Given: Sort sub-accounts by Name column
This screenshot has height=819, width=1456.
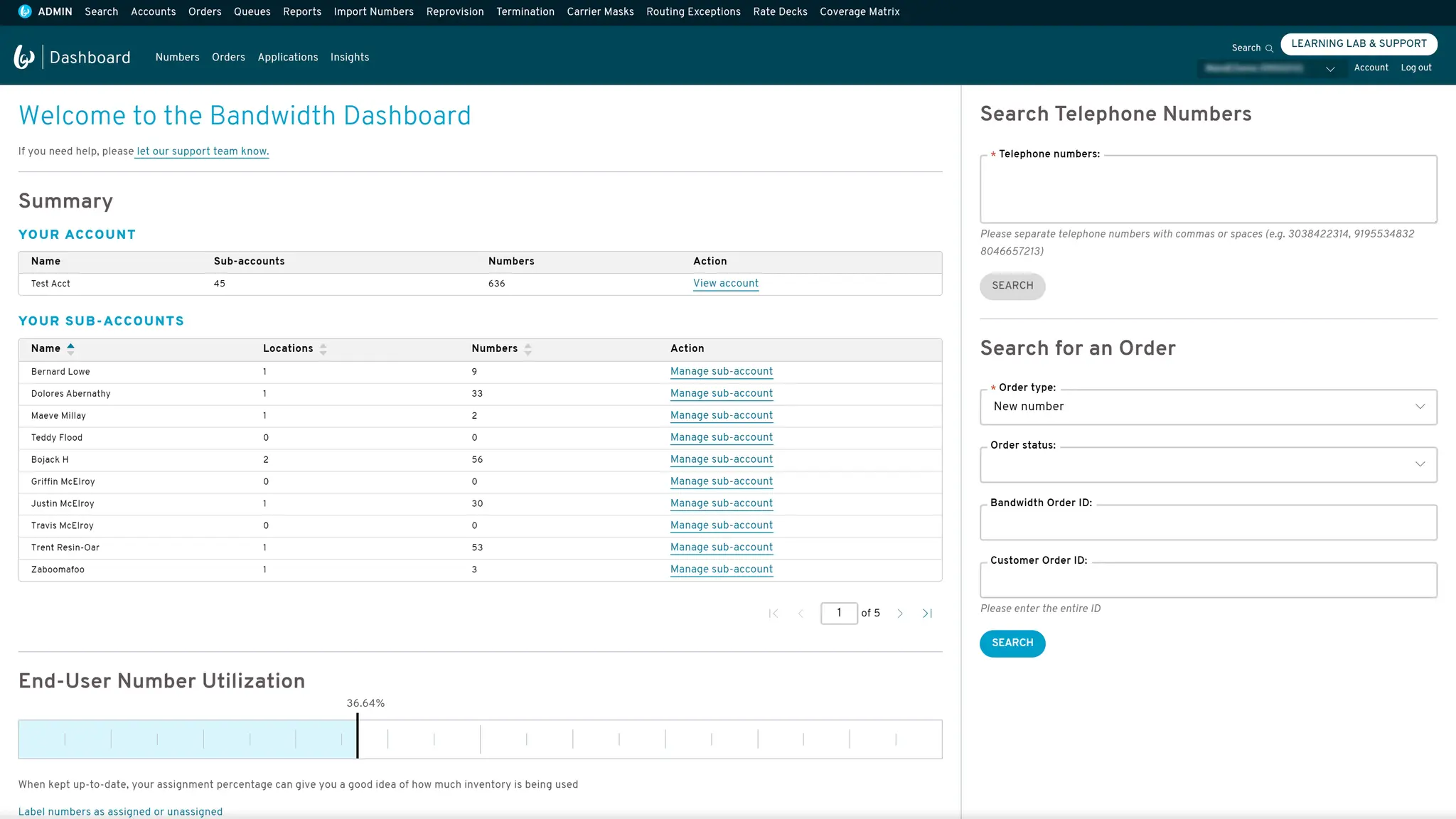Looking at the screenshot, I should [70, 348].
